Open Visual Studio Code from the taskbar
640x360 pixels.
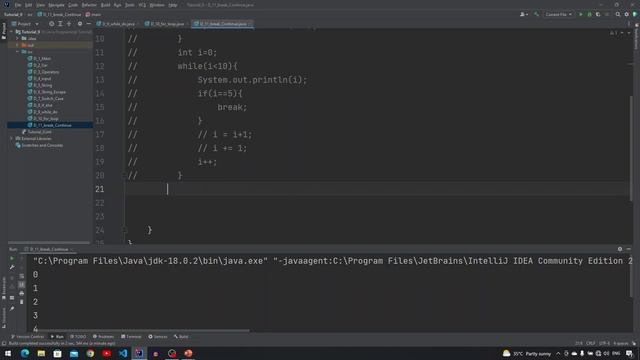coord(123,353)
